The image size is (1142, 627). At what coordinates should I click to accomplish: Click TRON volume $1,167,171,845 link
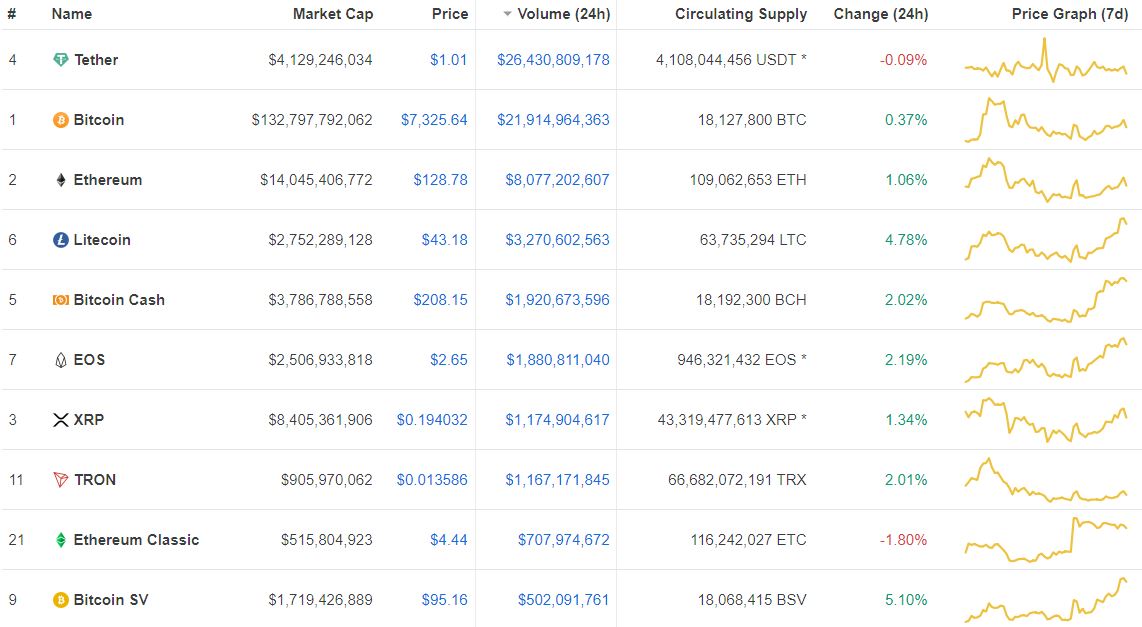coord(557,480)
